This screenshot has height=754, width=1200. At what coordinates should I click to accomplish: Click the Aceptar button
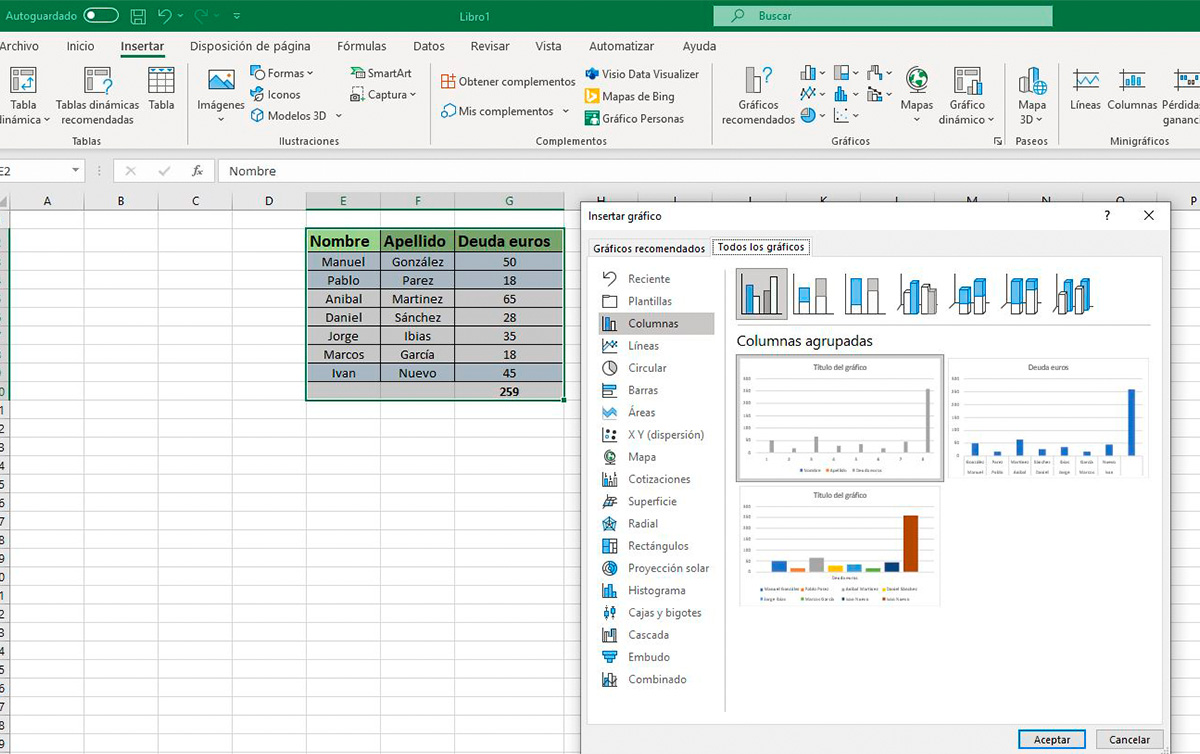click(1052, 740)
